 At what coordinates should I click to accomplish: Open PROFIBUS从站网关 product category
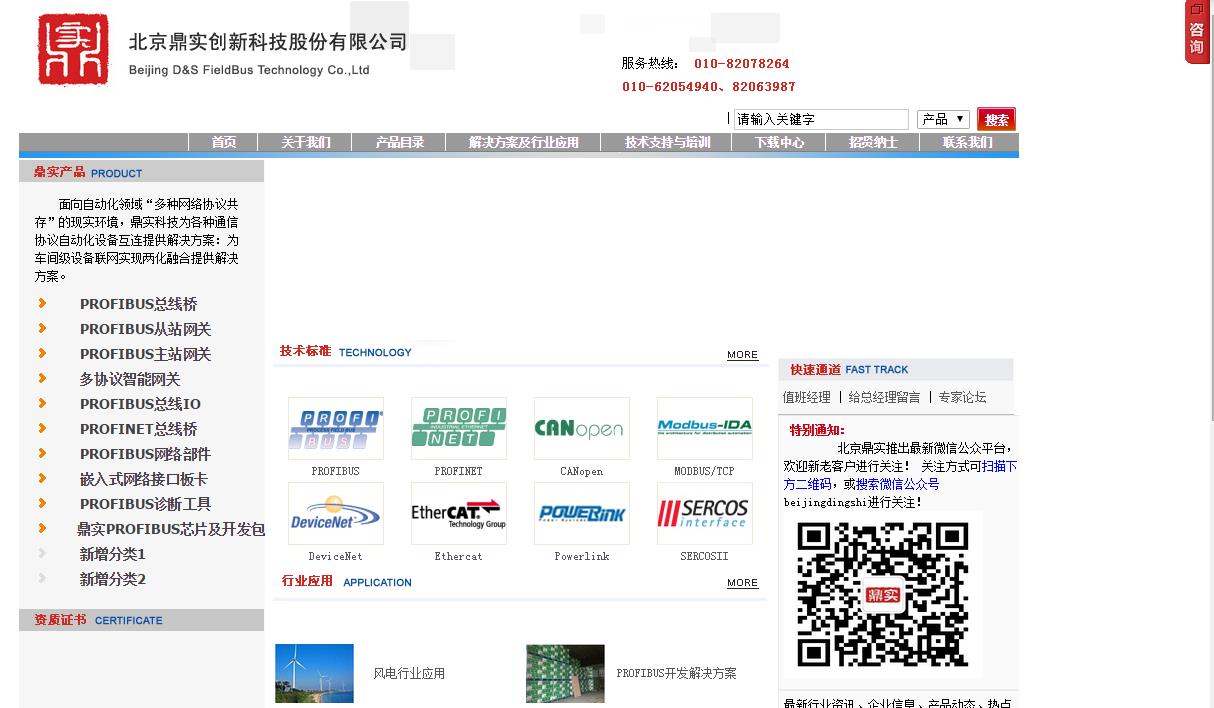point(146,329)
